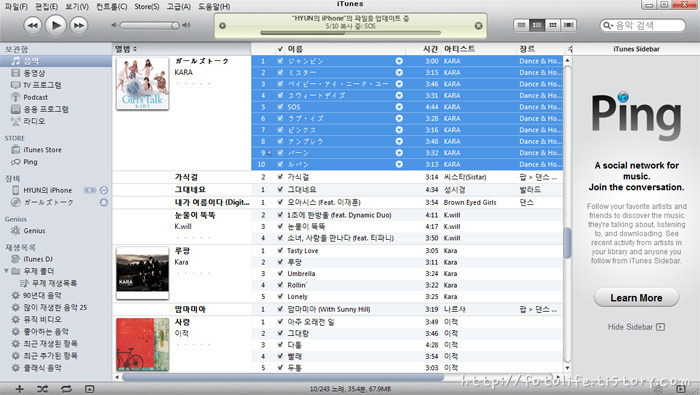Viewport: 700px width, 395px height.
Task: Sort by the 아티스트 column header
Action: pyautogui.click(x=459, y=49)
